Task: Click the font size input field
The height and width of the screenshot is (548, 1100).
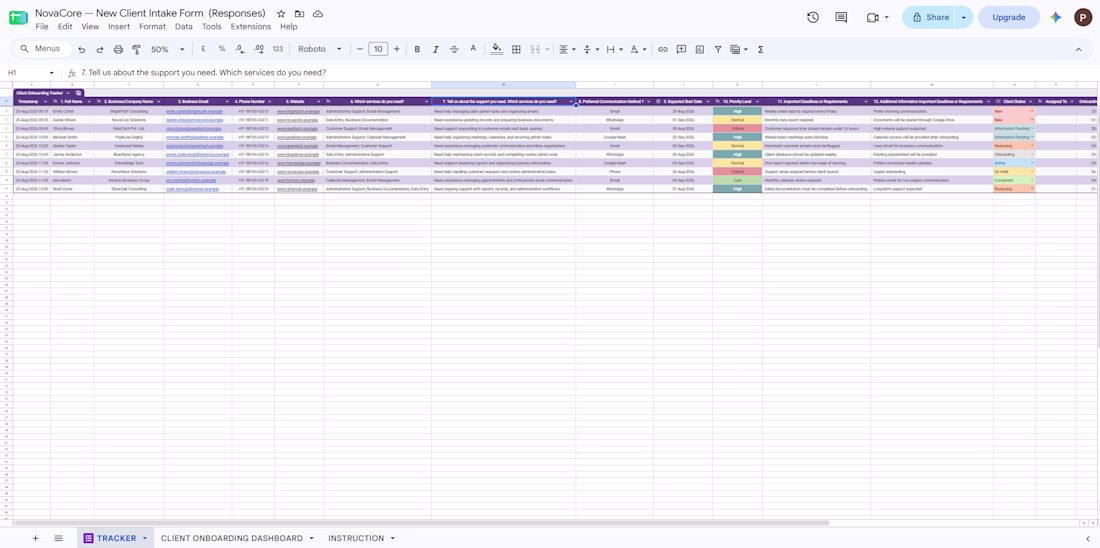Action: (x=378, y=49)
